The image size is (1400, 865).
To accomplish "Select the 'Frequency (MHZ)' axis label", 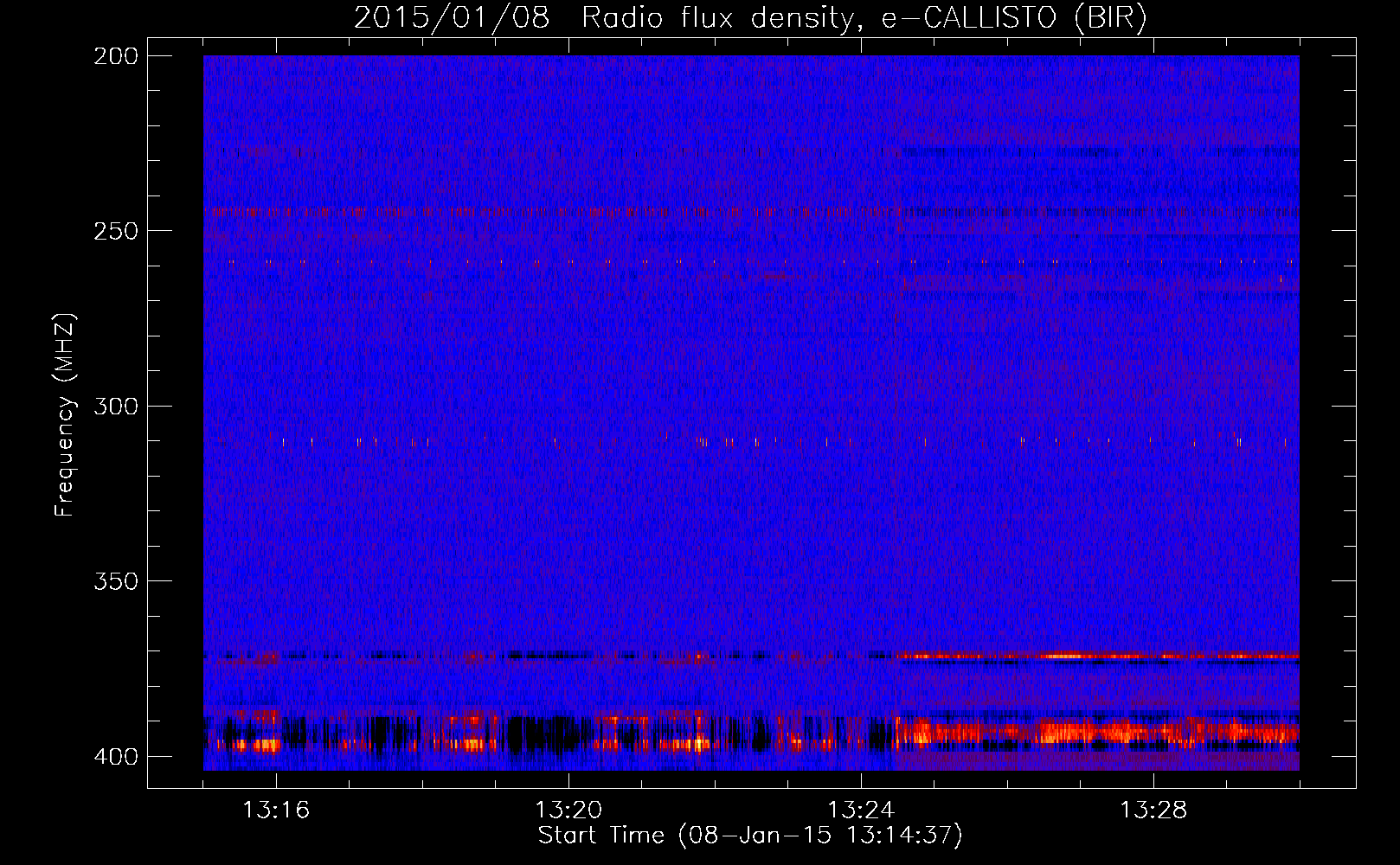I will pyautogui.click(x=65, y=415).
